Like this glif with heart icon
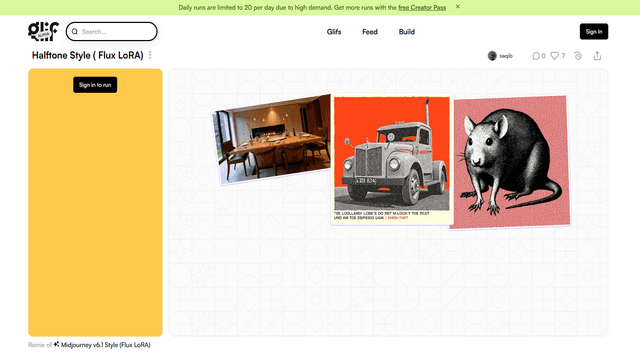640x360 pixels. 554,56
